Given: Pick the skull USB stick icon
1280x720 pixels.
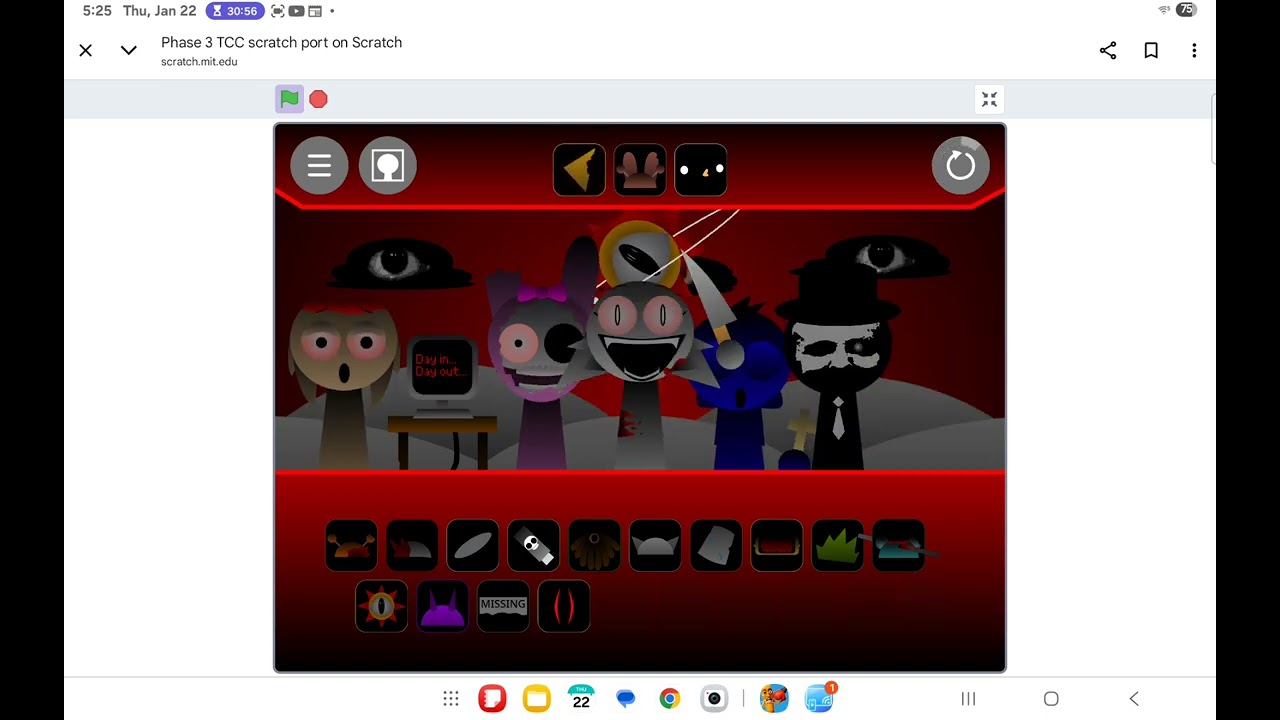Looking at the screenshot, I should [533, 546].
